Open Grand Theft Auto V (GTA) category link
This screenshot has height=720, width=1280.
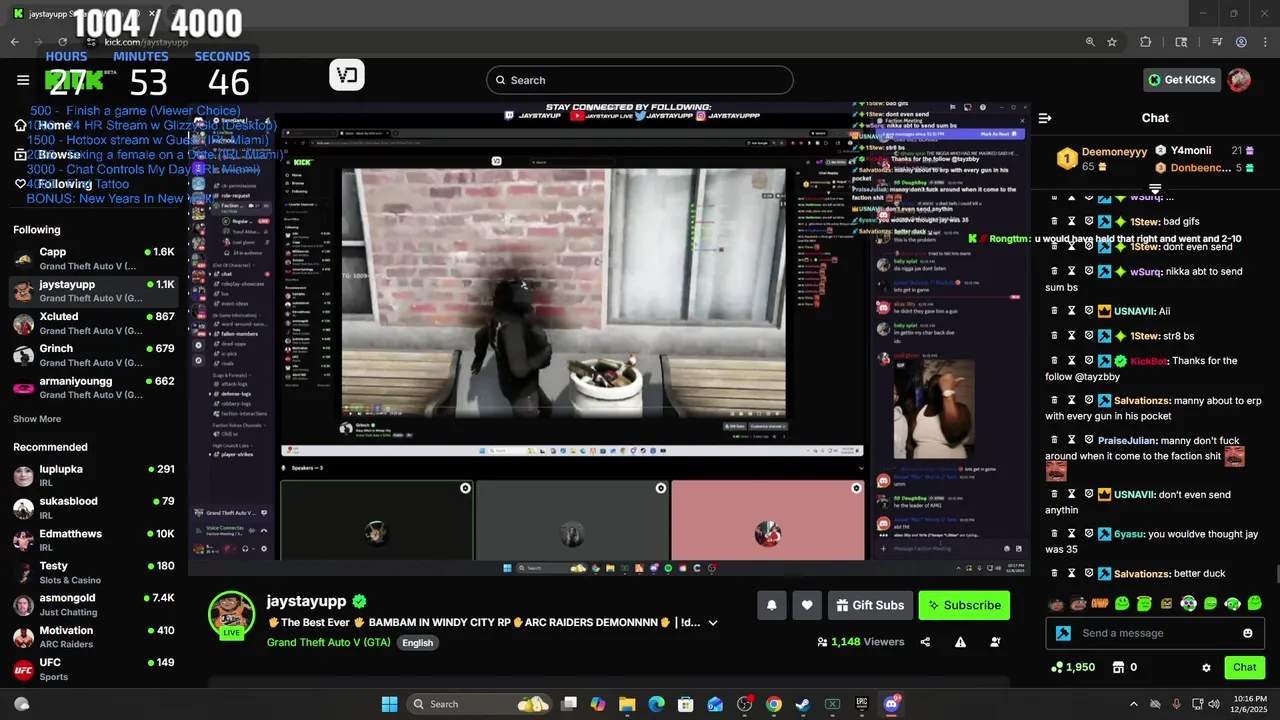[x=329, y=642]
